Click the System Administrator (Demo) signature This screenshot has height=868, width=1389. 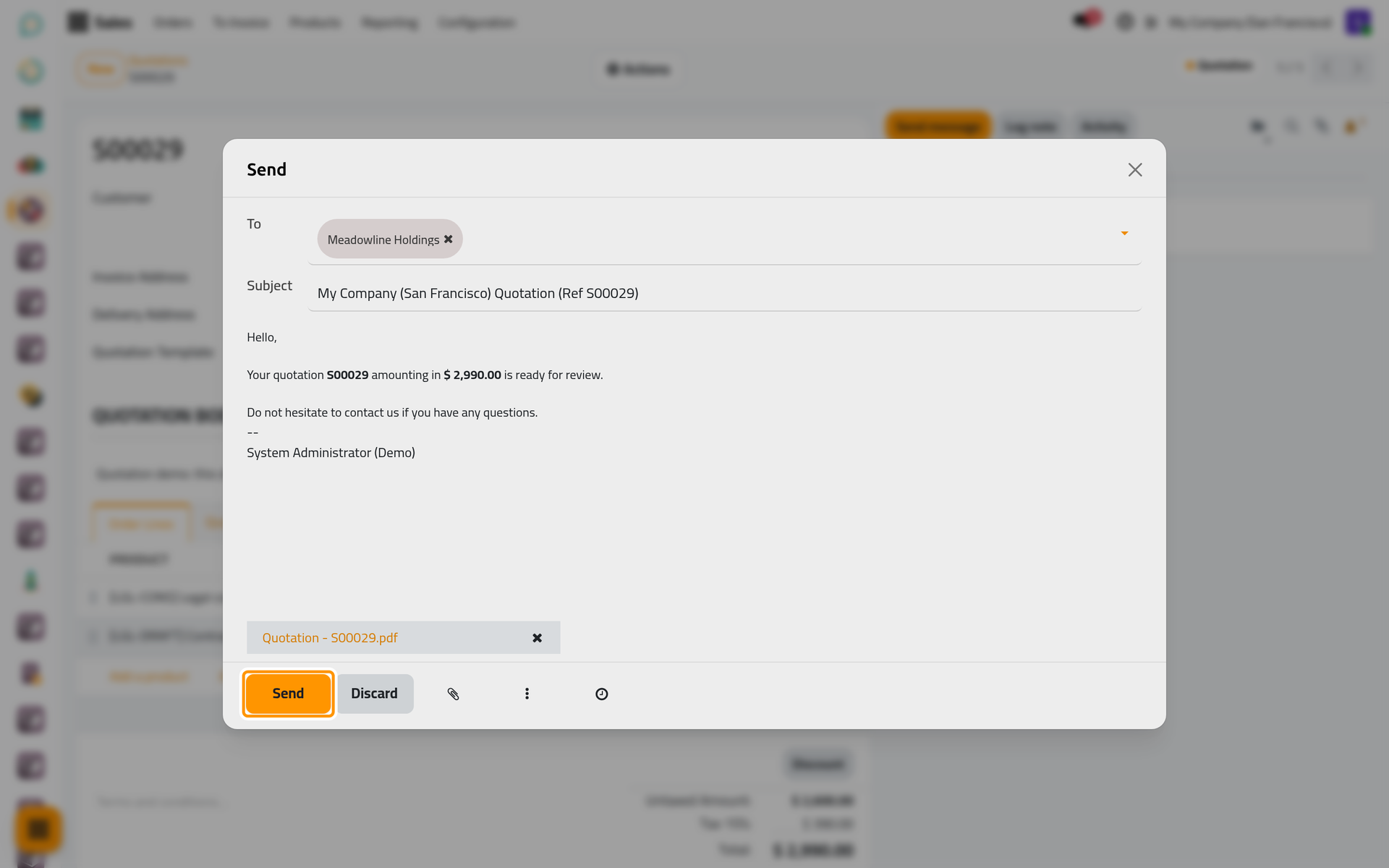click(331, 453)
